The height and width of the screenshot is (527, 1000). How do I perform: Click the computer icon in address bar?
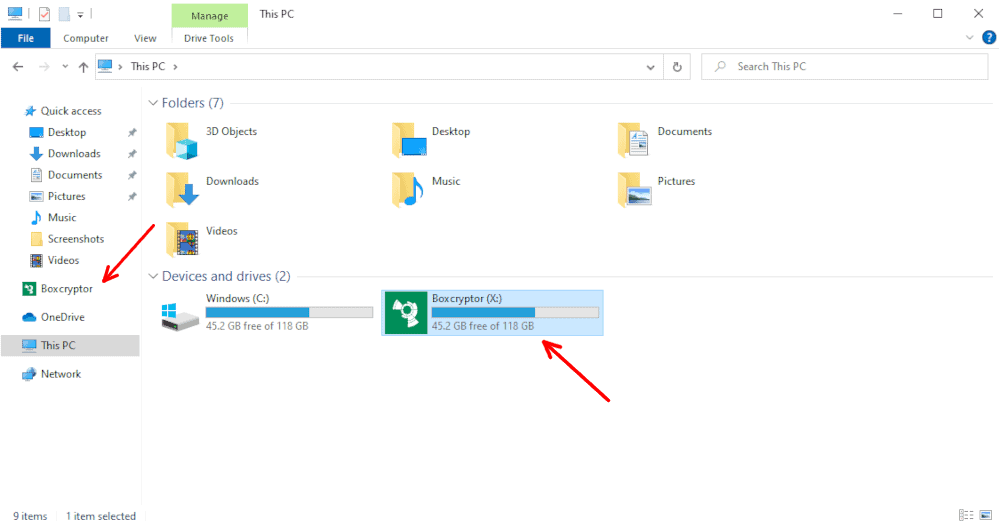pos(105,66)
